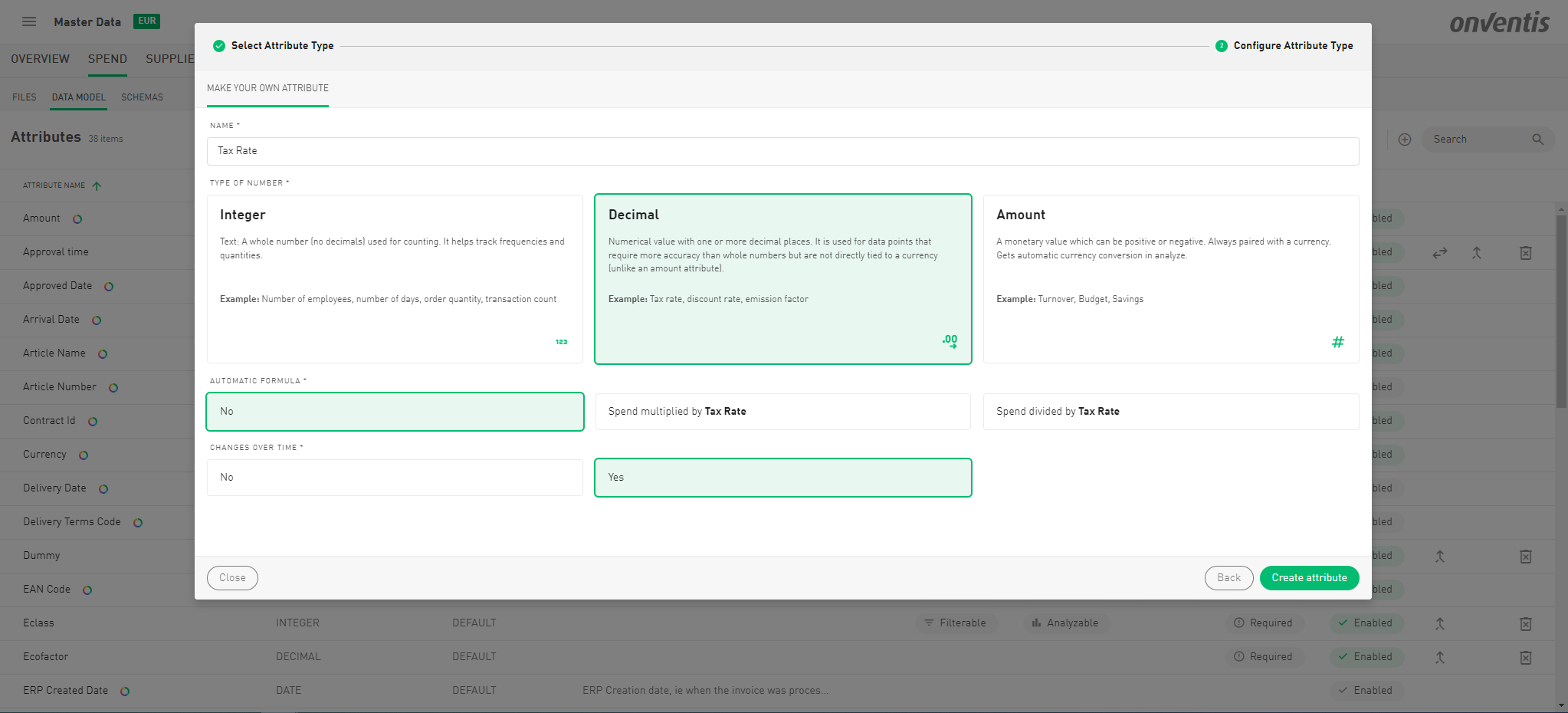Click the delete icon in Ecofactor row
1568x713 pixels.
tap(1525, 658)
